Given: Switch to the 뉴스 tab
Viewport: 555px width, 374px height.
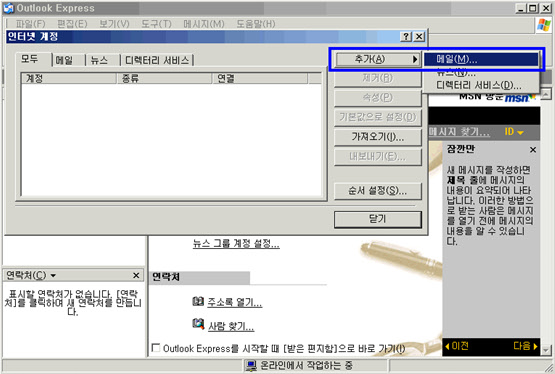Looking at the screenshot, I should 99,60.
